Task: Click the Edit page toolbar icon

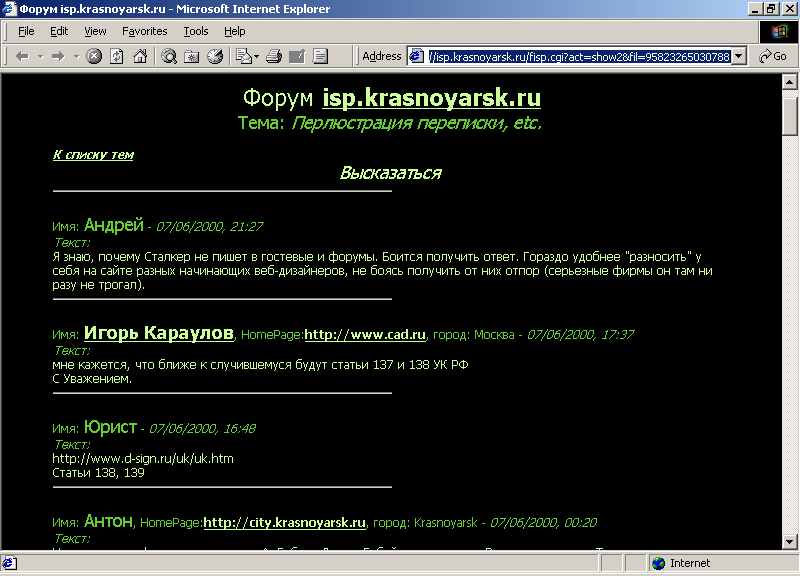Action: (x=297, y=57)
